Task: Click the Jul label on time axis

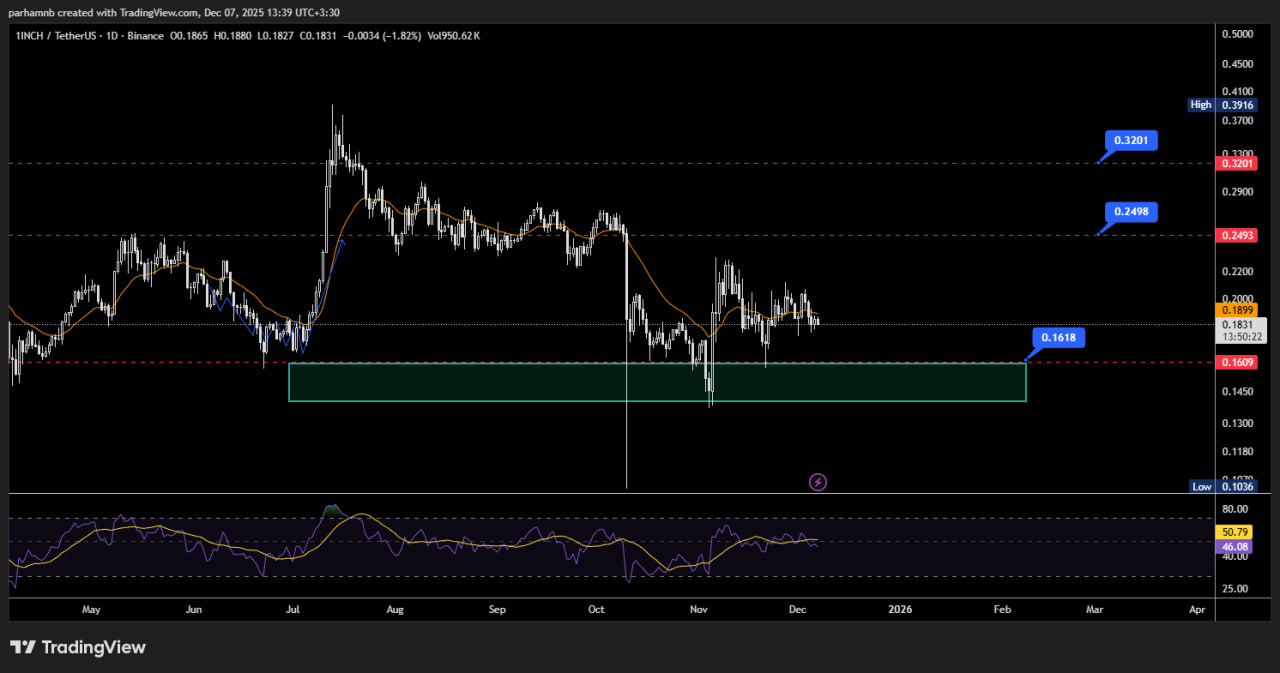Action: pos(293,609)
